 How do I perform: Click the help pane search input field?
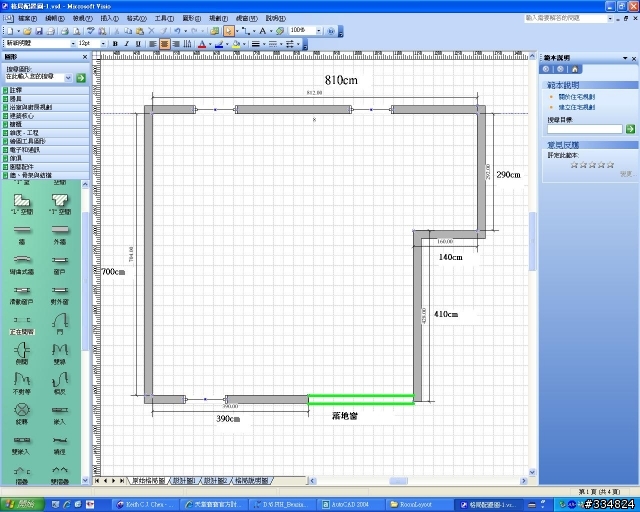point(584,129)
